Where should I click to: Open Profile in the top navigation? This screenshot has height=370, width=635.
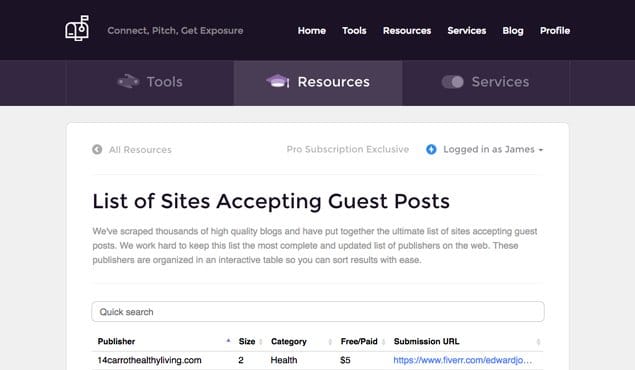(555, 31)
